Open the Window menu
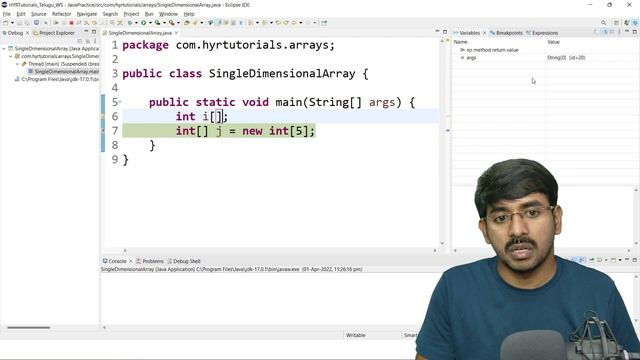This screenshot has height=360, width=640. (168, 14)
